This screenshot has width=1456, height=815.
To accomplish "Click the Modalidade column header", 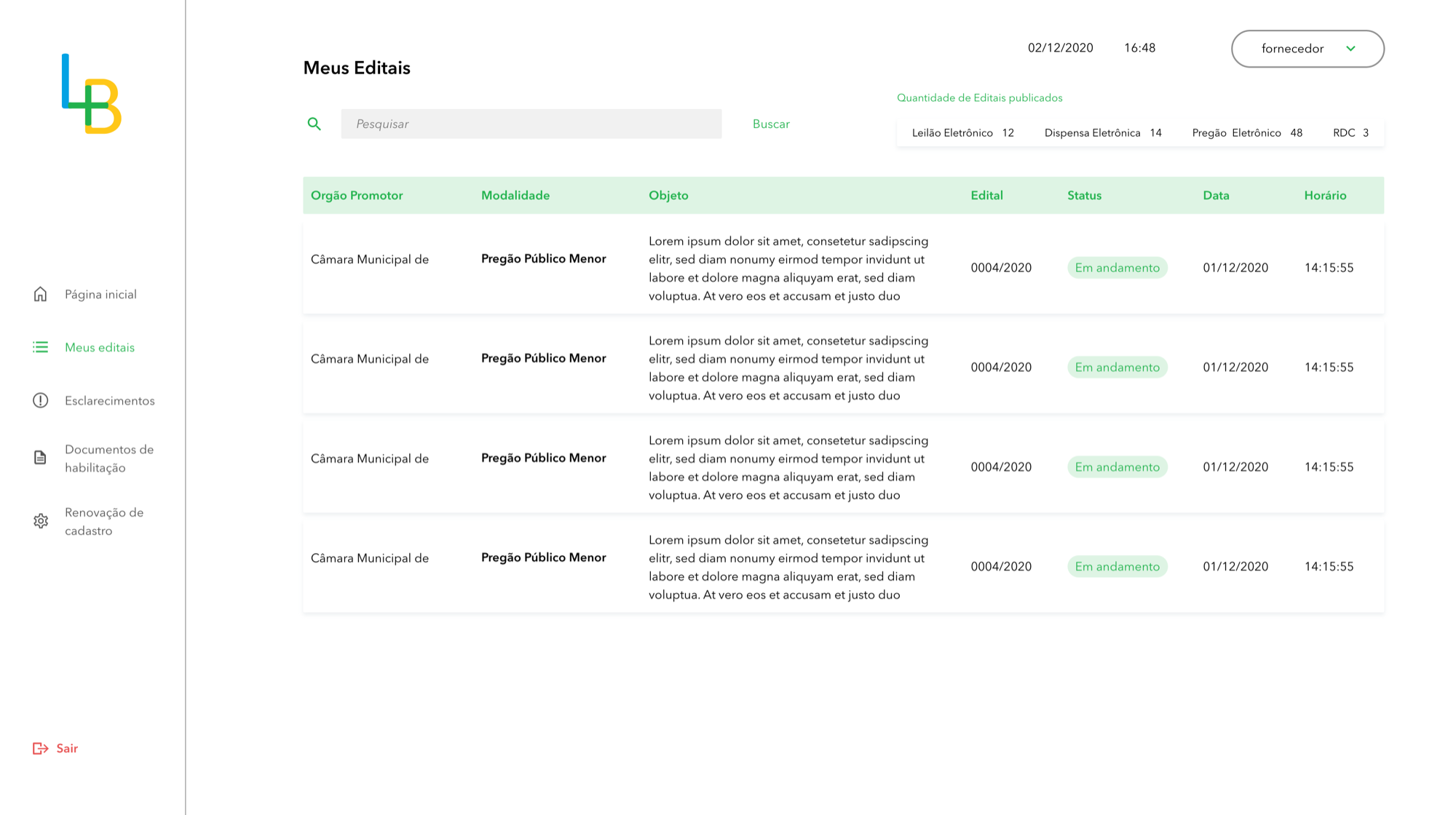I will (515, 195).
